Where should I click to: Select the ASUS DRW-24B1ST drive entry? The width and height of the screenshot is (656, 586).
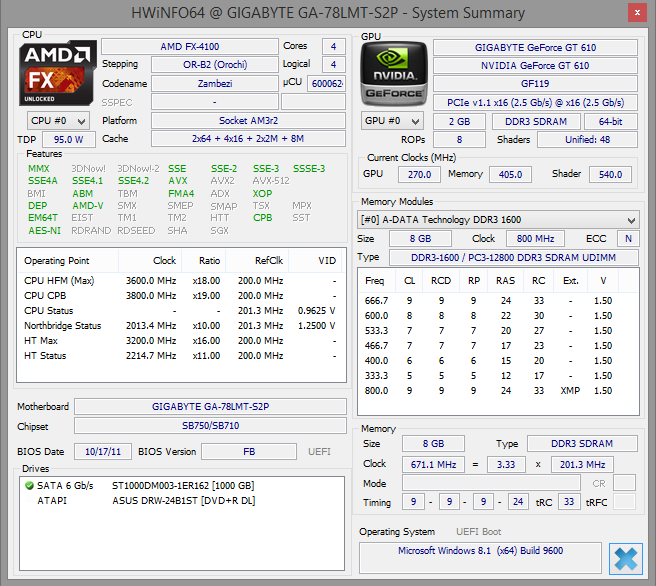click(x=184, y=501)
